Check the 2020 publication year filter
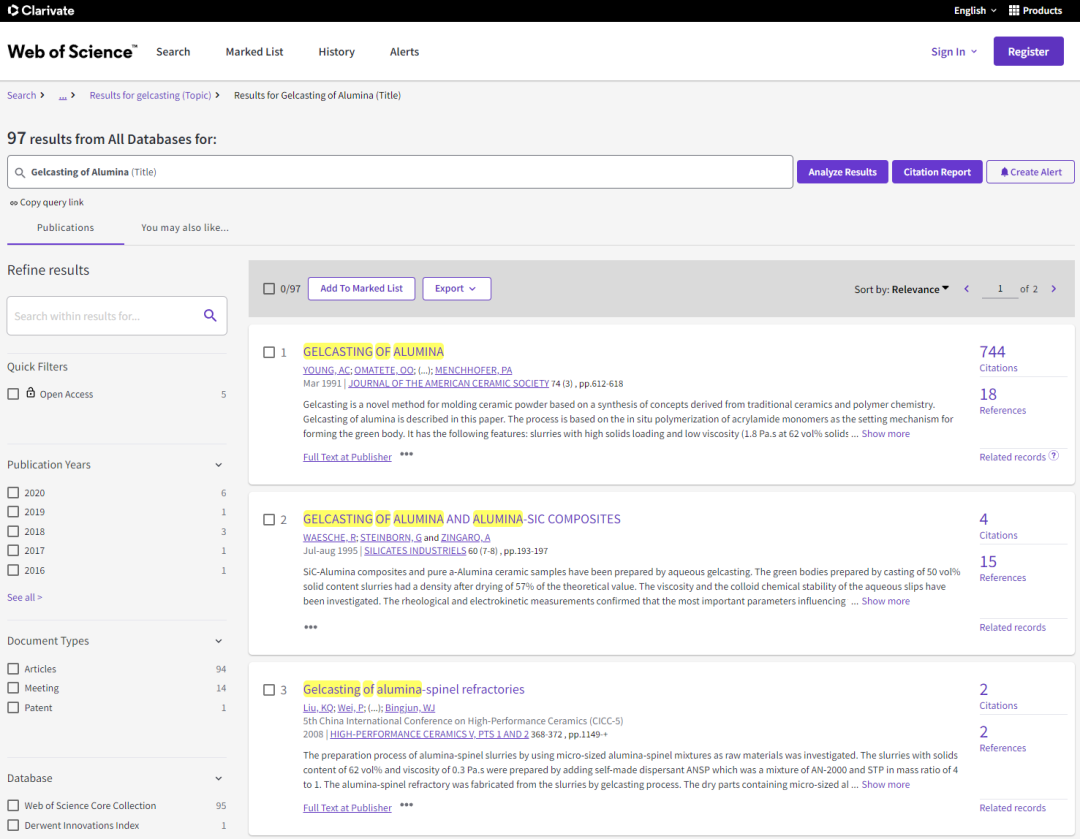1080x839 pixels. [x=13, y=493]
